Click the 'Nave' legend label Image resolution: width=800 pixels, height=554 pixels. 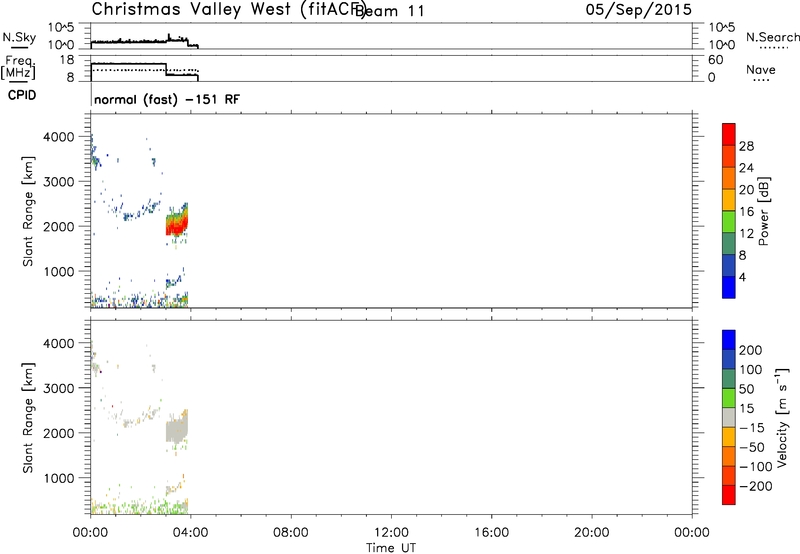761,70
